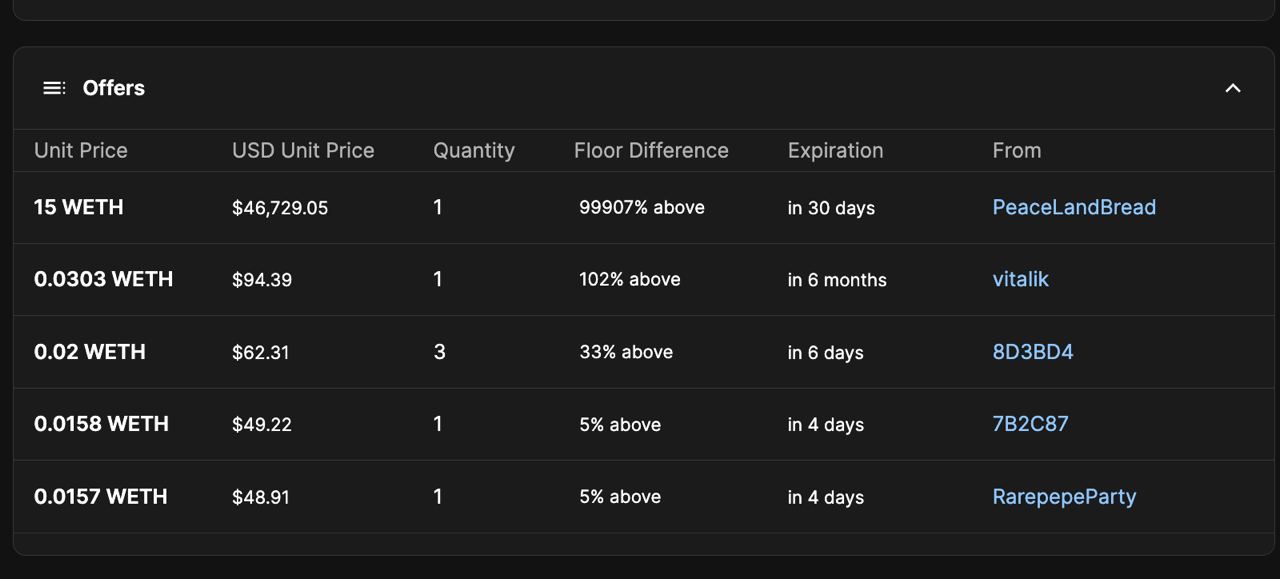The image size is (1280, 579).
Task: Click the From column header
Action: pos(1017,151)
